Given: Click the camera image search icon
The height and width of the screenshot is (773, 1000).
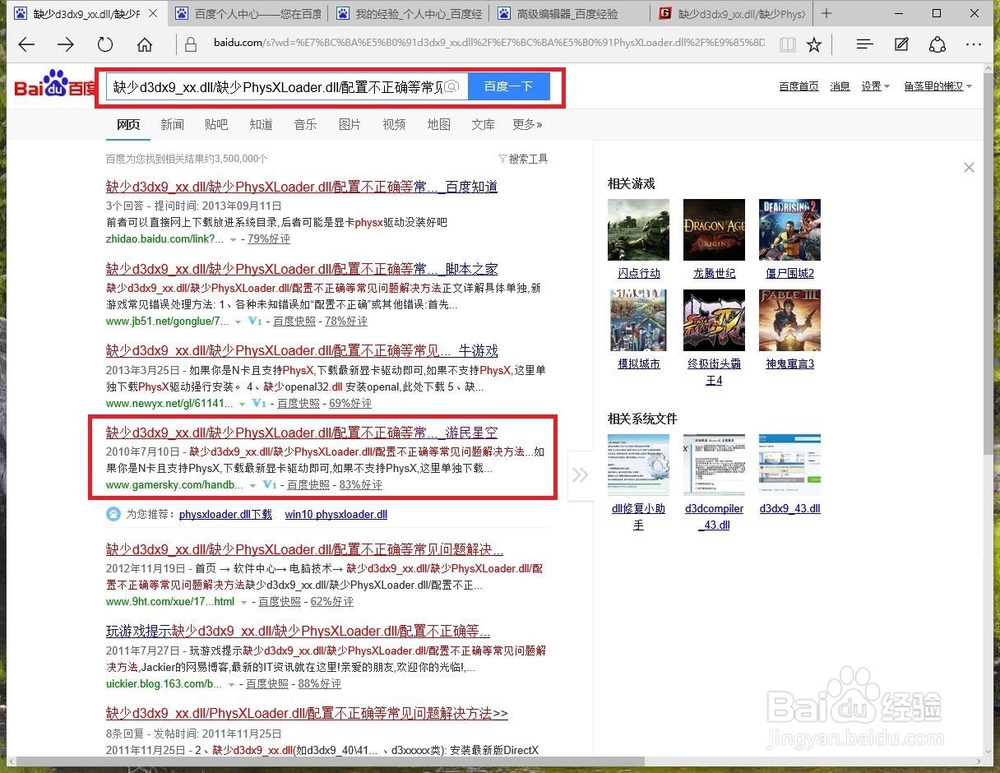Looking at the screenshot, I should tap(452, 86).
